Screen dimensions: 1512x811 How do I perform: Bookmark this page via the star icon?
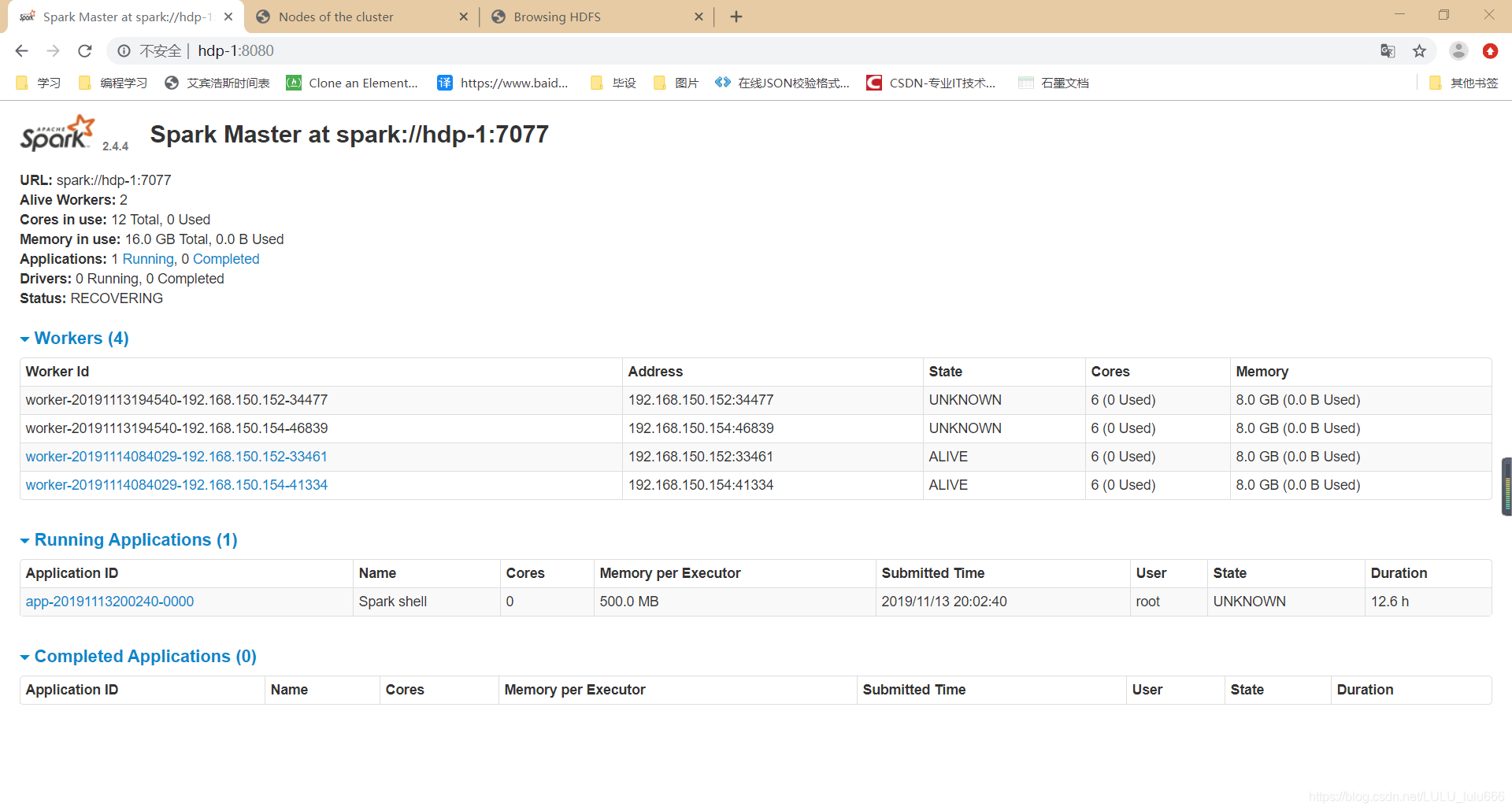tap(1420, 50)
